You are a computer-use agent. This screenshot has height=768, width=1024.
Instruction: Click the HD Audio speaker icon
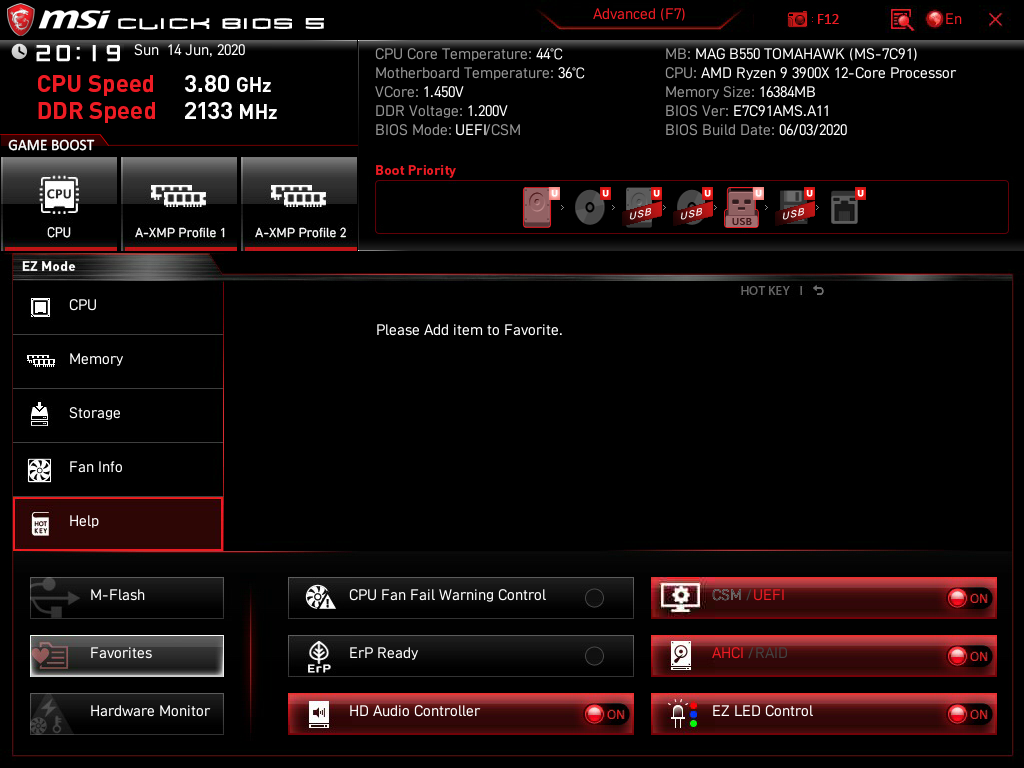coord(319,714)
